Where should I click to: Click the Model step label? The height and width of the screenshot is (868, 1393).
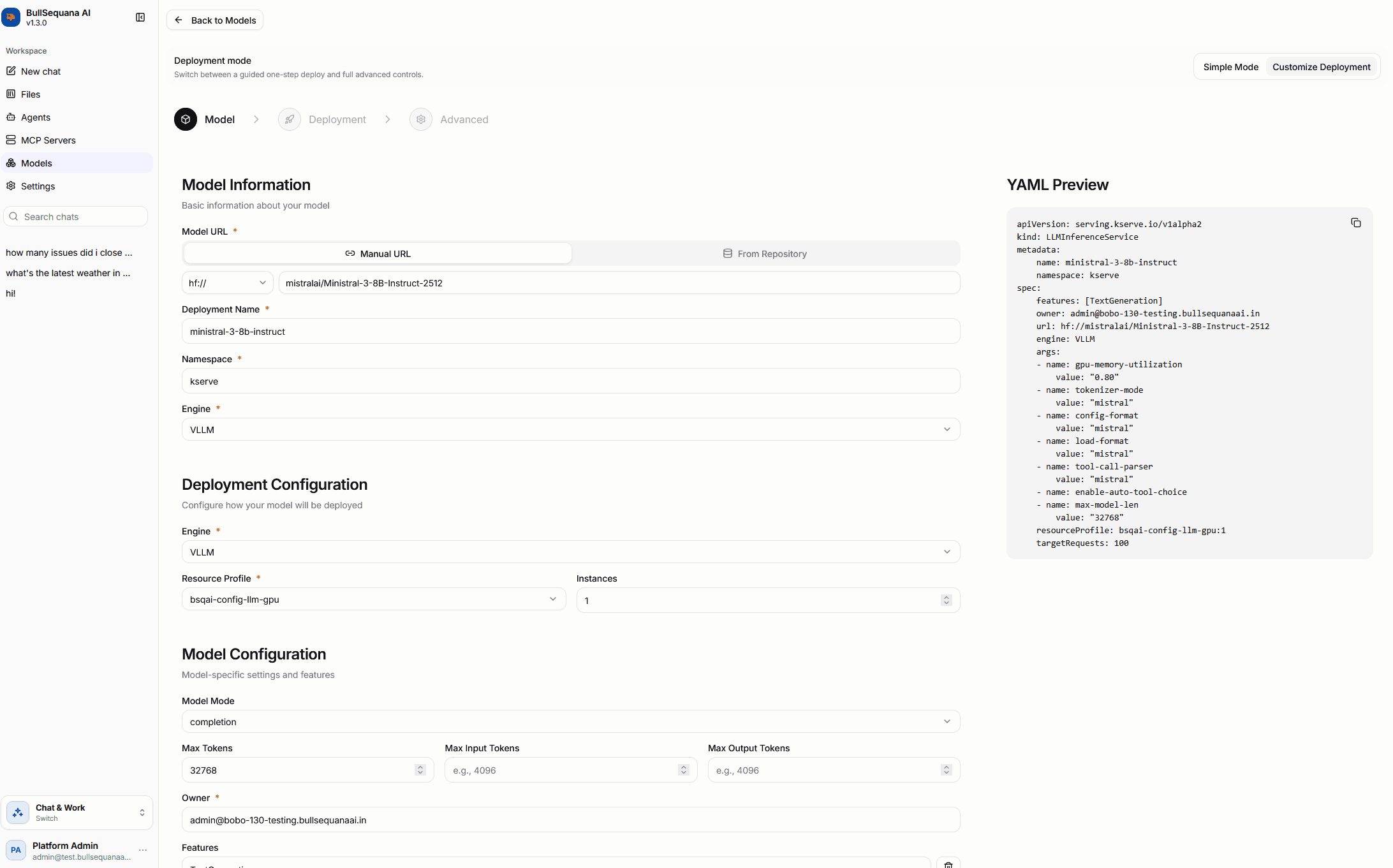pyautogui.click(x=219, y=119)
